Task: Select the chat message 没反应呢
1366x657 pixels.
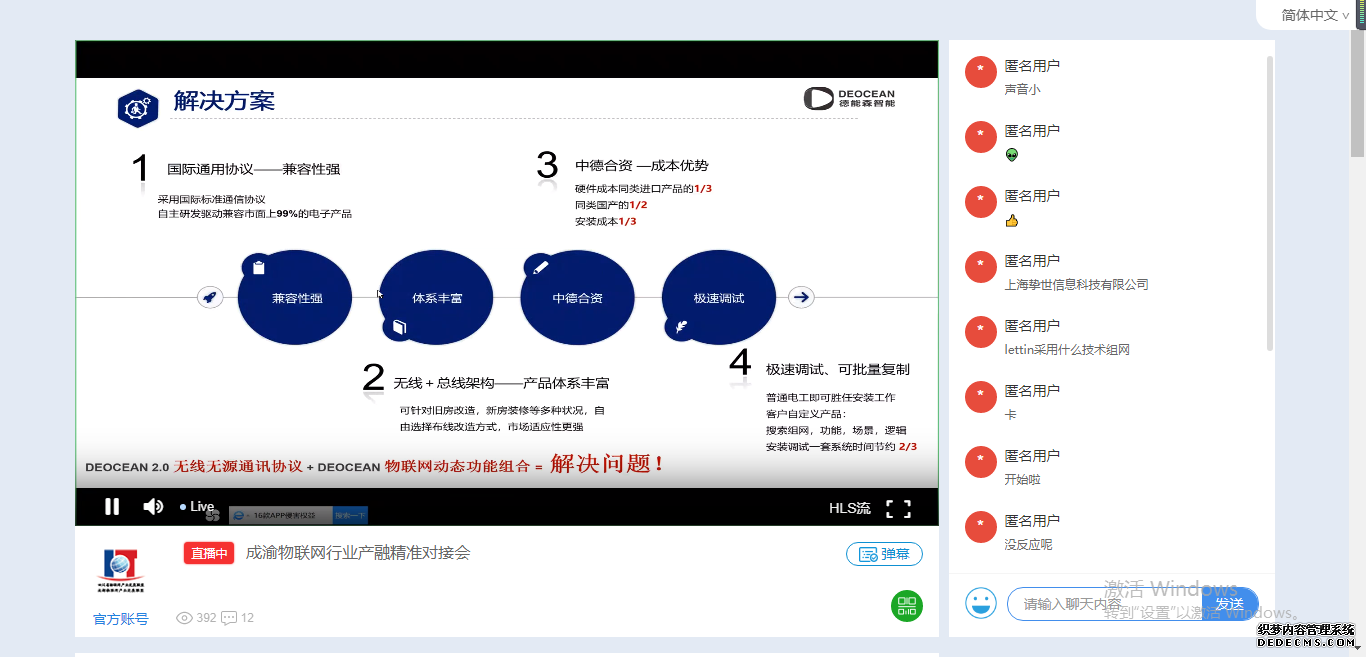Action: 1028,545
